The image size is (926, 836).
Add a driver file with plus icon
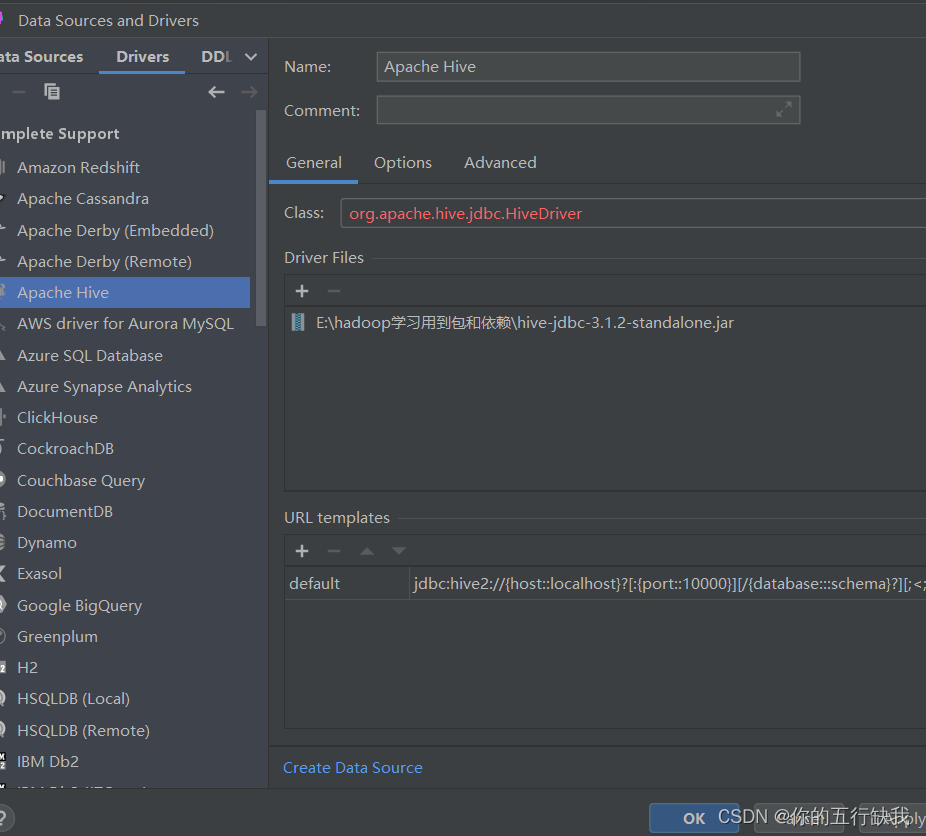tap(302, 291)
